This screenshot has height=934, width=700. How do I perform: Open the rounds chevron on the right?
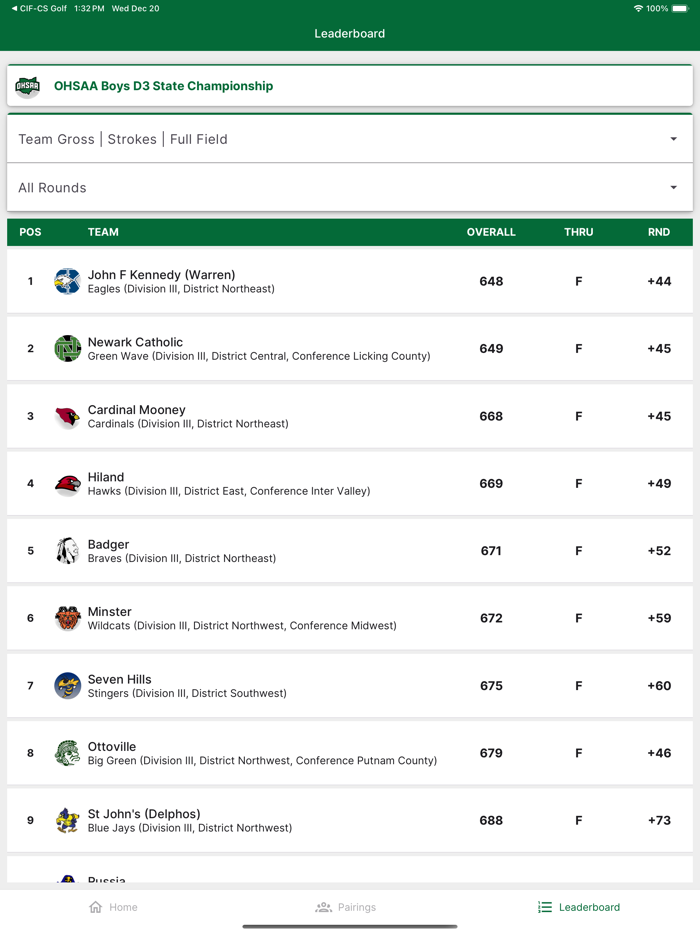675,187
